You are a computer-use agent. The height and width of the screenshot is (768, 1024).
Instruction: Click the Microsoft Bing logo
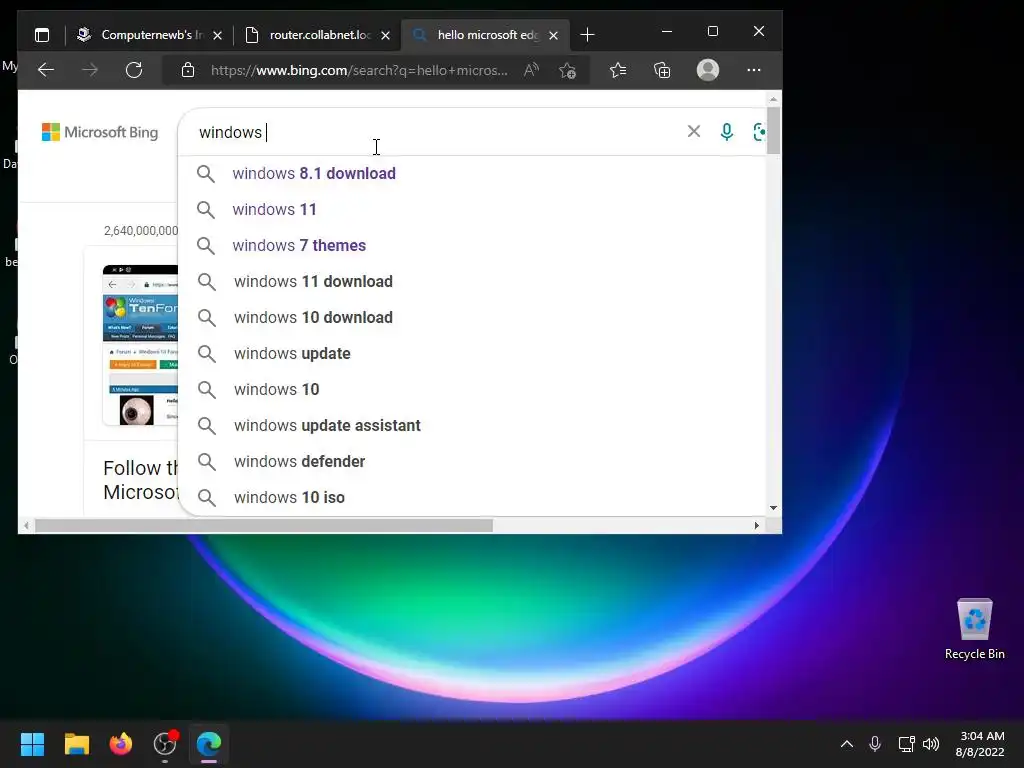(100, 132)
